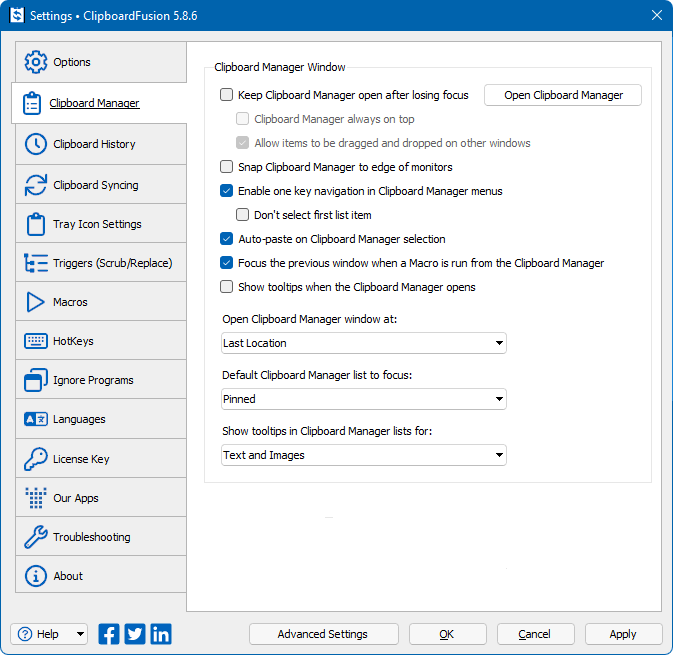Click the Options gear icon

pyautogui.click(x=35, y=62)
